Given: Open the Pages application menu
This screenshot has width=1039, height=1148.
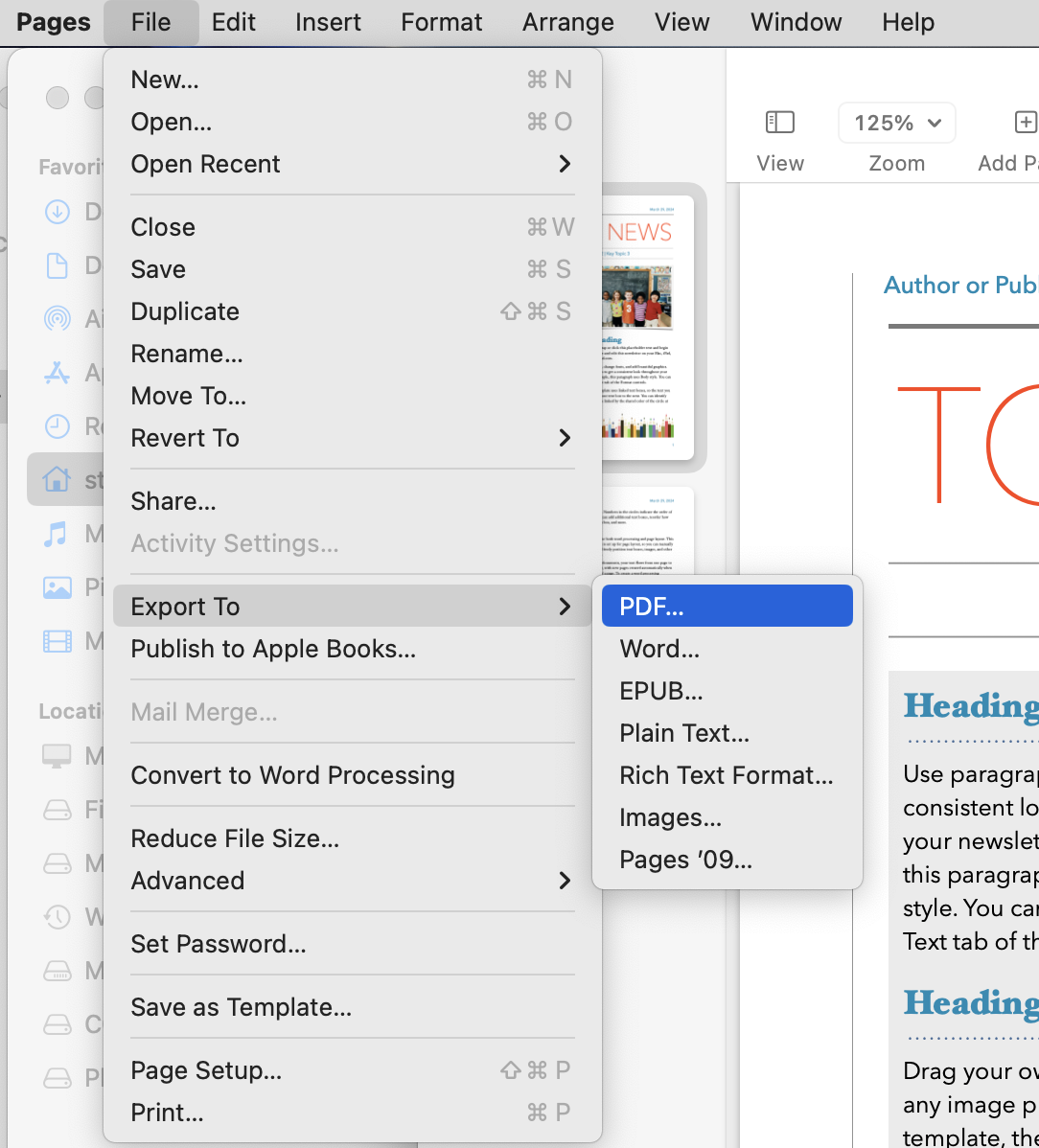Looking at the screenshot, I should pyautogui.click(x=54, y=22).
